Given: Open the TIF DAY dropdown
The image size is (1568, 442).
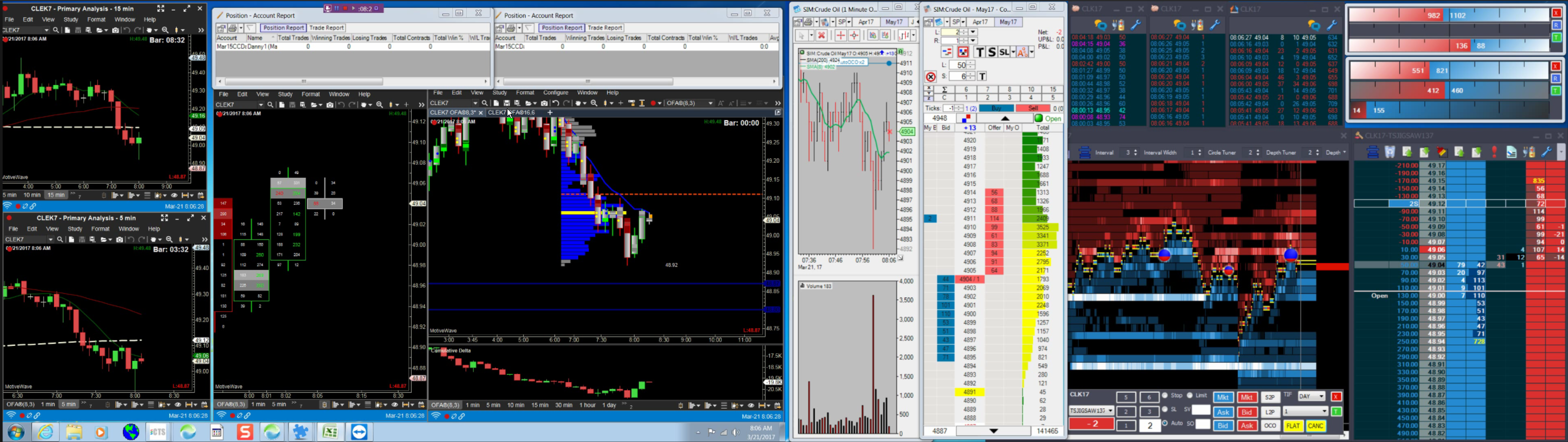Looking at the screenshot, I should (1311, 396).
